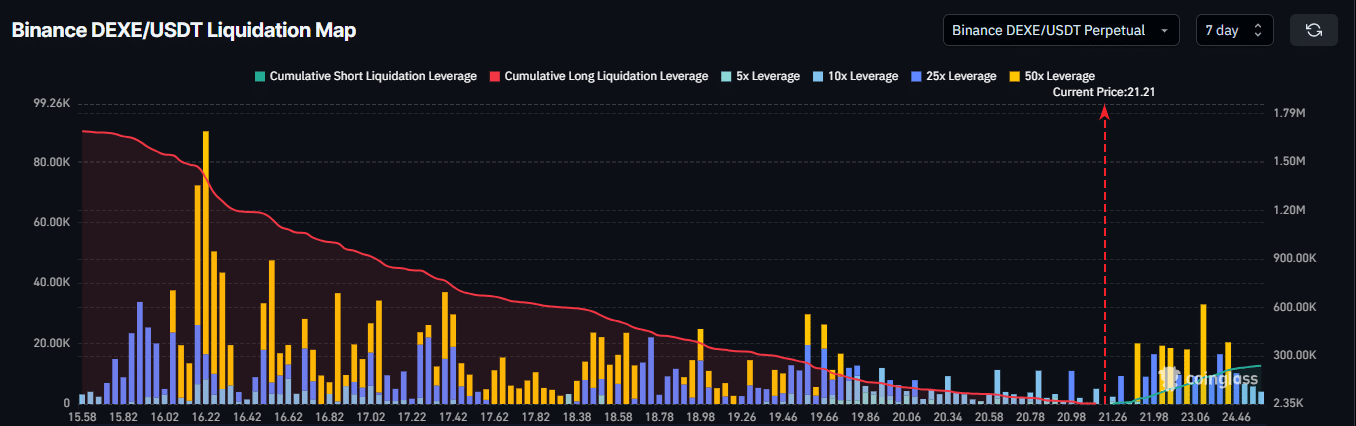The image size is (1356, 426).
Task: Click the green Cumulative Short legend swatch
Action: pos(261,76)
